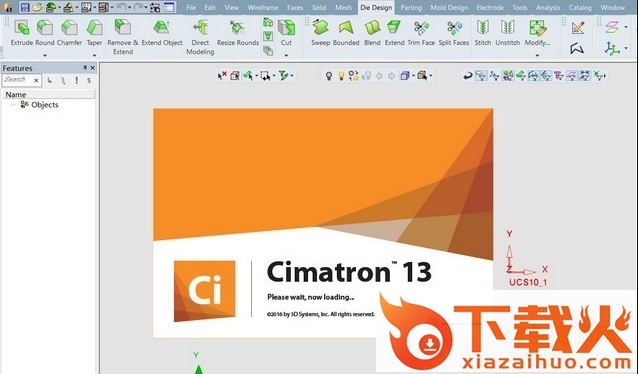The height and width of the screenshot is (374, 639).
Task: Open the Analysis menu
Action: click(548, 7)
